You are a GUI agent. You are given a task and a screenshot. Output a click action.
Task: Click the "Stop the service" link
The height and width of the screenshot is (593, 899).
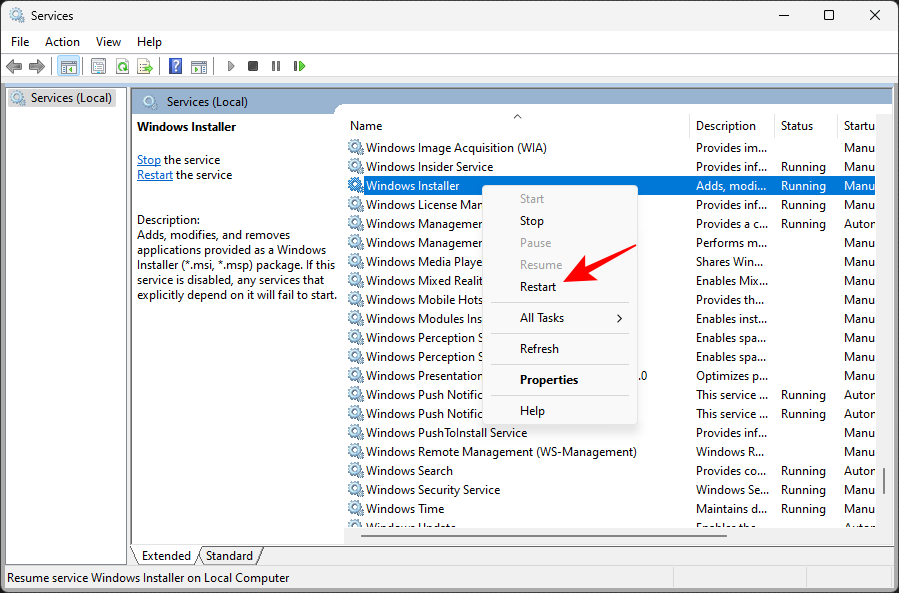point(148,159)
